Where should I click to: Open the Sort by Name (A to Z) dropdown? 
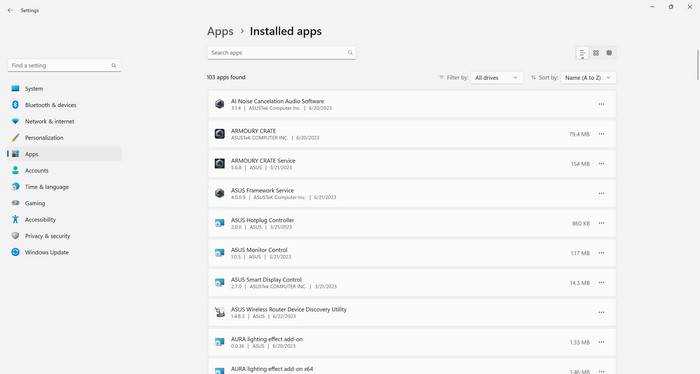pos(588,78)
